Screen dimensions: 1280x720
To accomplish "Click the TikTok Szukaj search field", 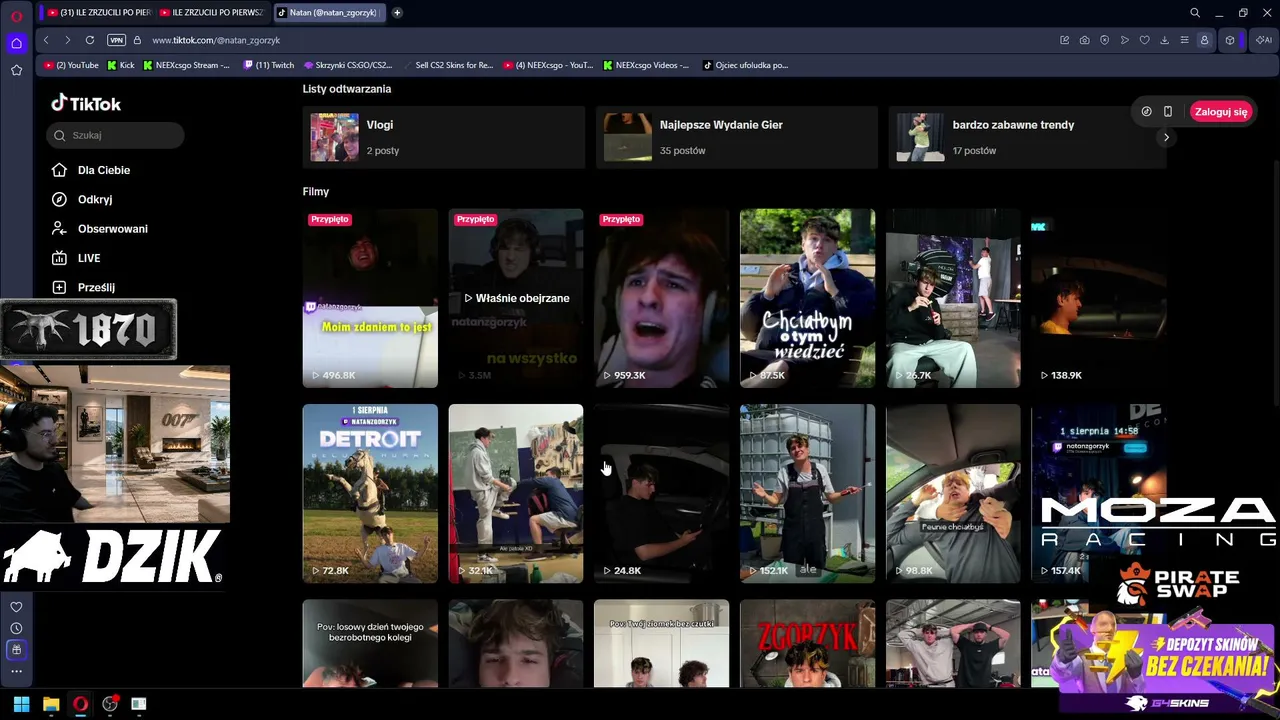I will [115, 135].
